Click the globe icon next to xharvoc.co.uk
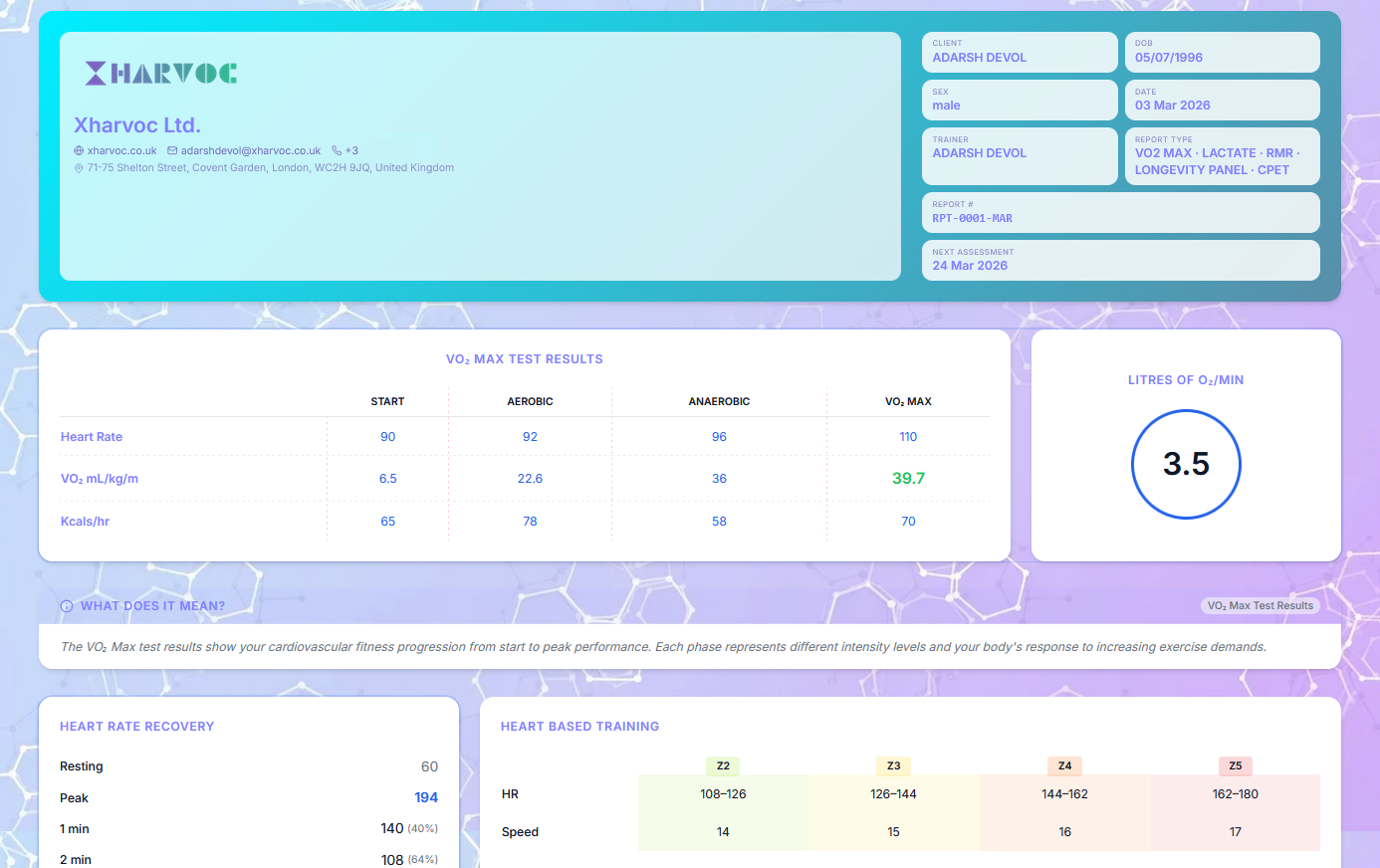The height and width of the screenshot is (868, 1380). tap(78, 150)
